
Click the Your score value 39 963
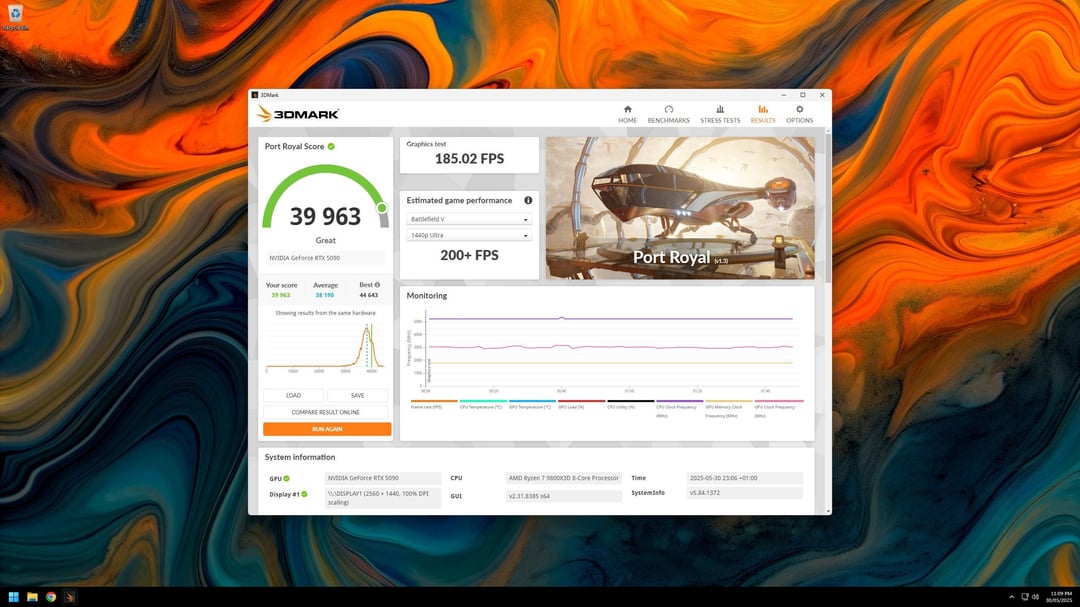click(x=280, y=295)
